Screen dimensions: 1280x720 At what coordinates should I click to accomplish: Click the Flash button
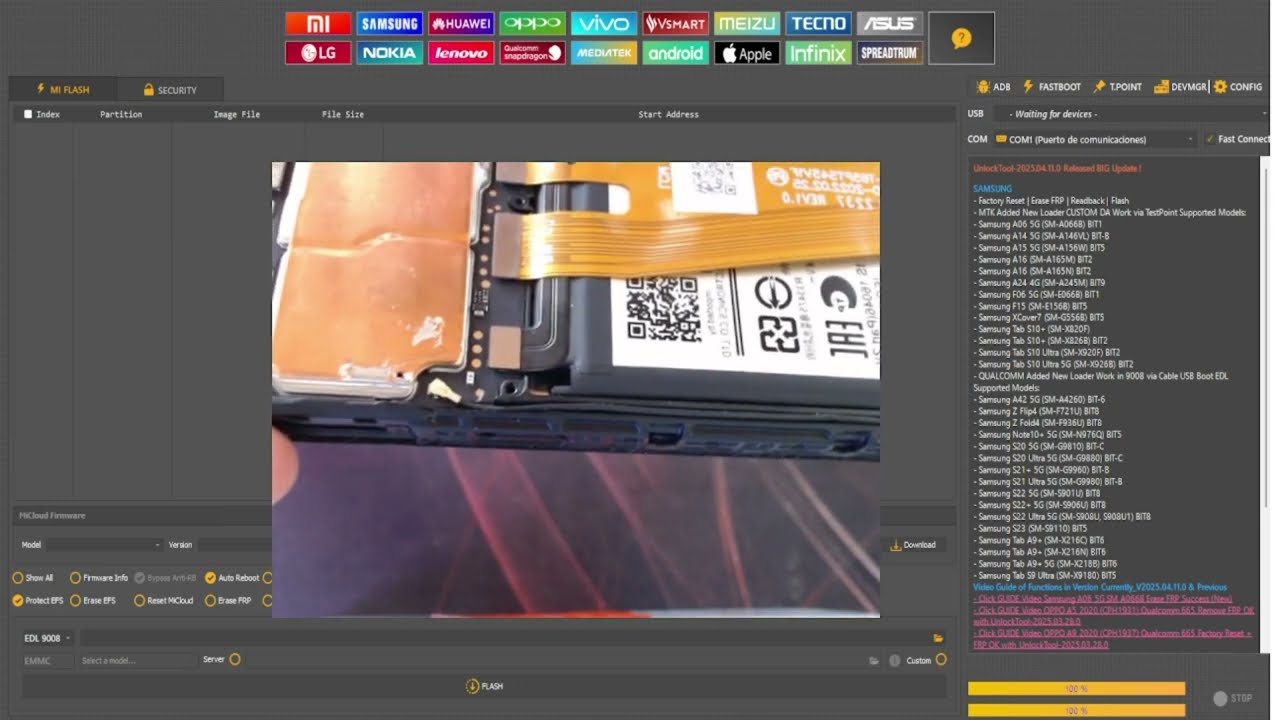pos(484,686)
